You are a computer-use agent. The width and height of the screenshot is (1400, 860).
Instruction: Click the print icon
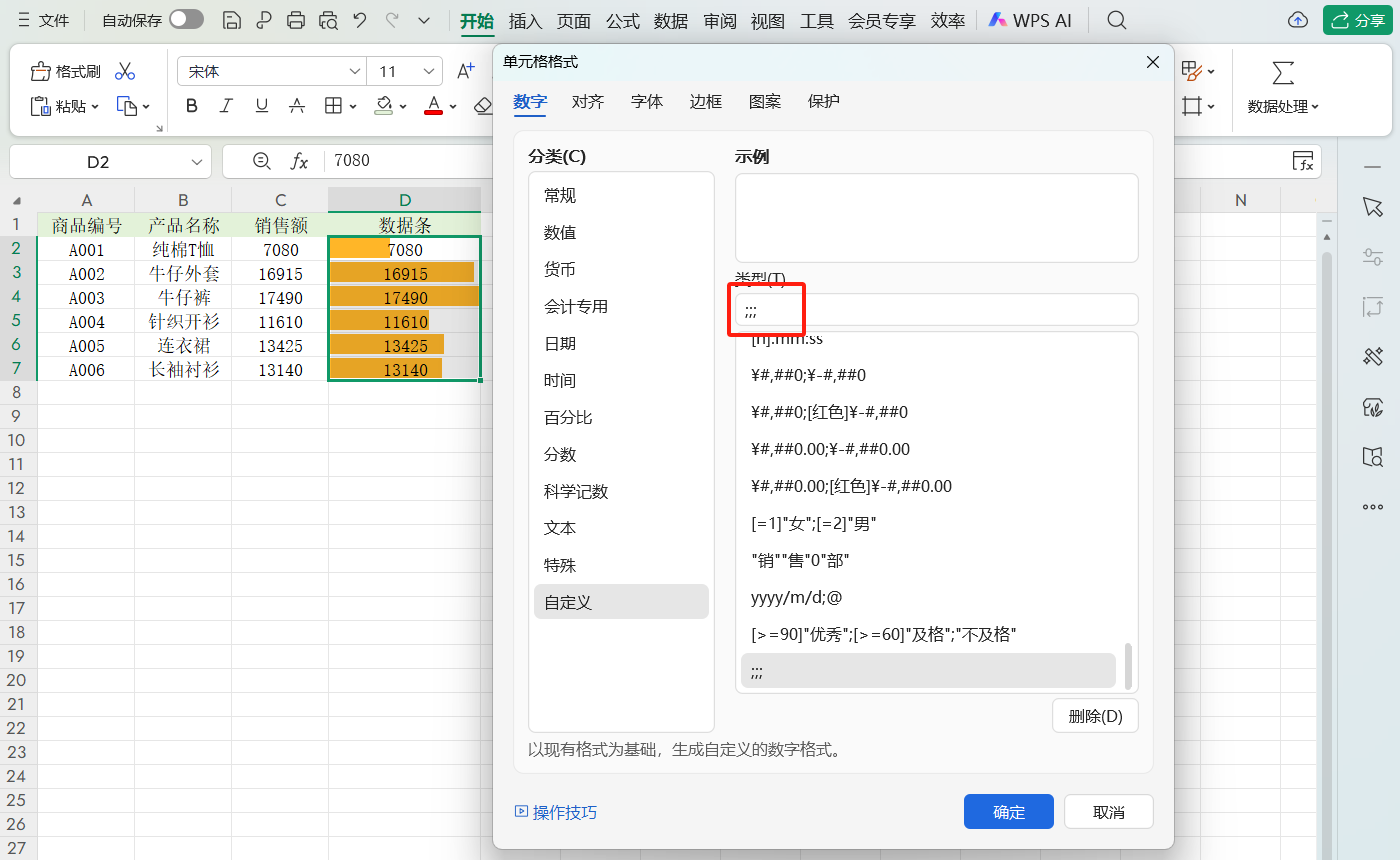pos(294,19)
